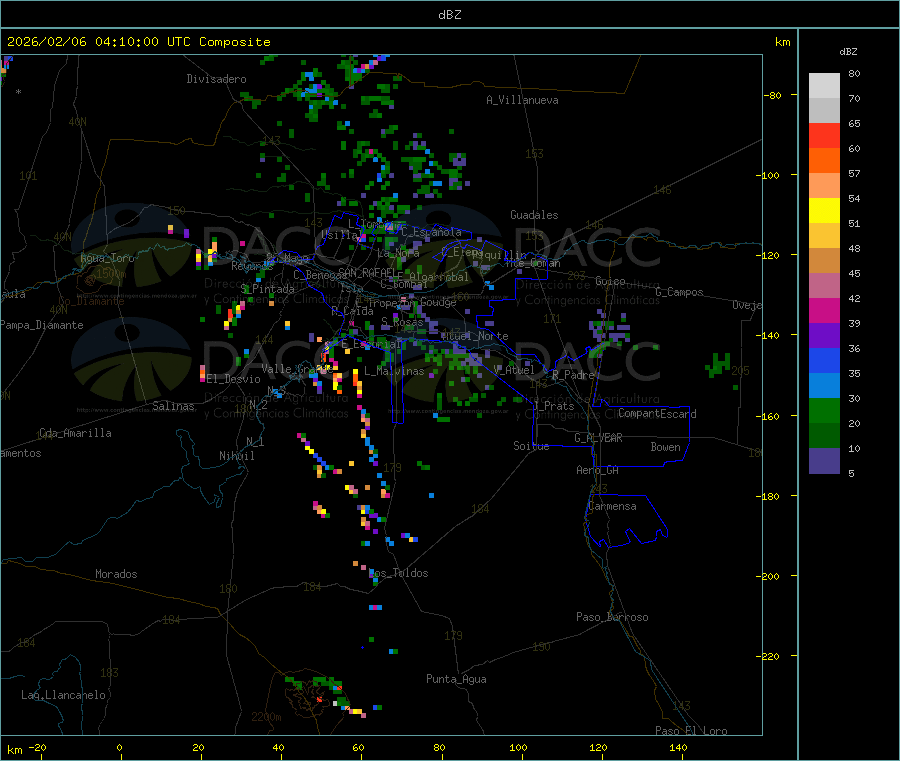Click the '-80' km axis tick label
Image resolution: width=900 pixels, height=761 pixels.
[x=773, y=95]
